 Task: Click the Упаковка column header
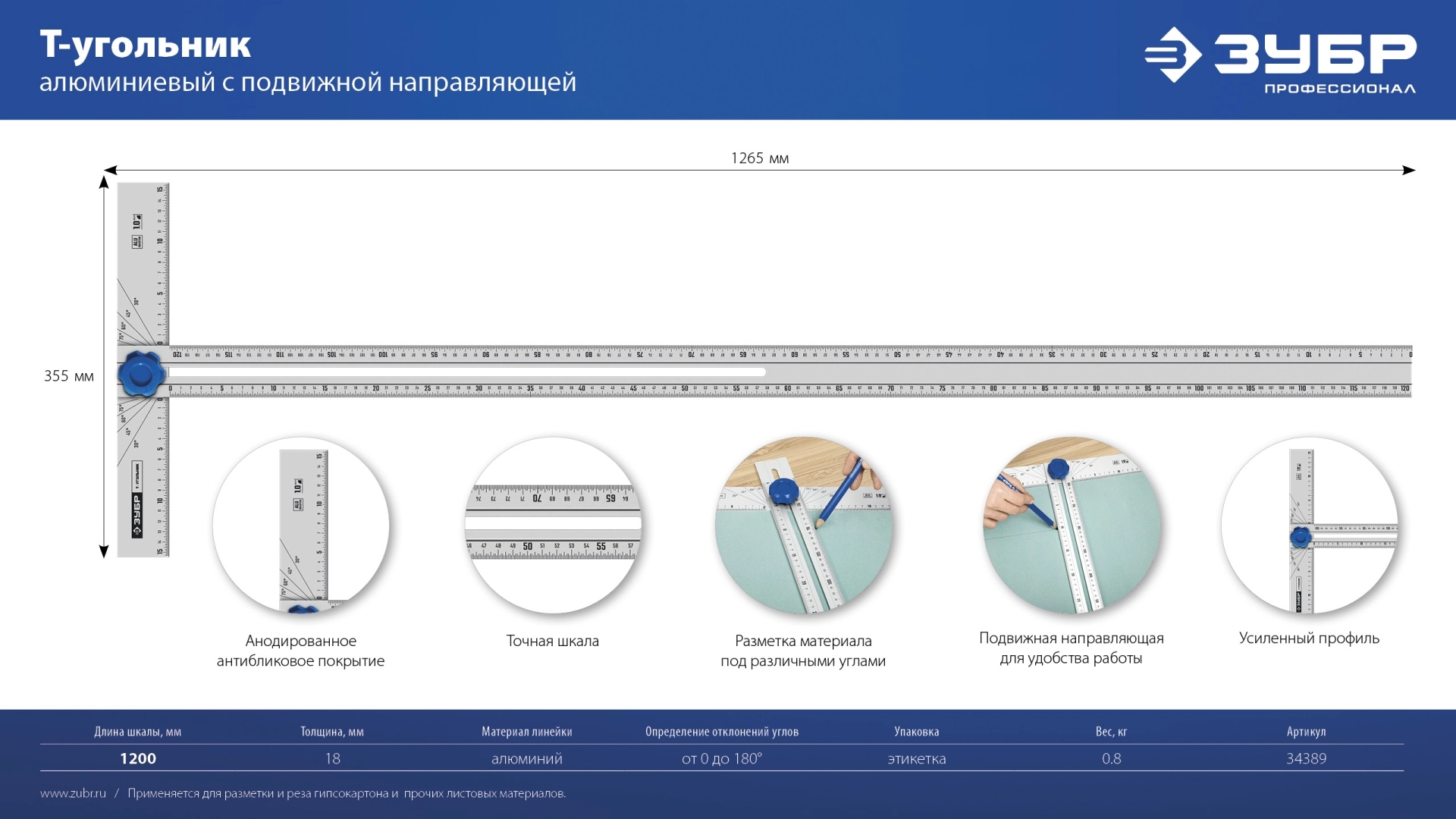[x=916, y=732]
